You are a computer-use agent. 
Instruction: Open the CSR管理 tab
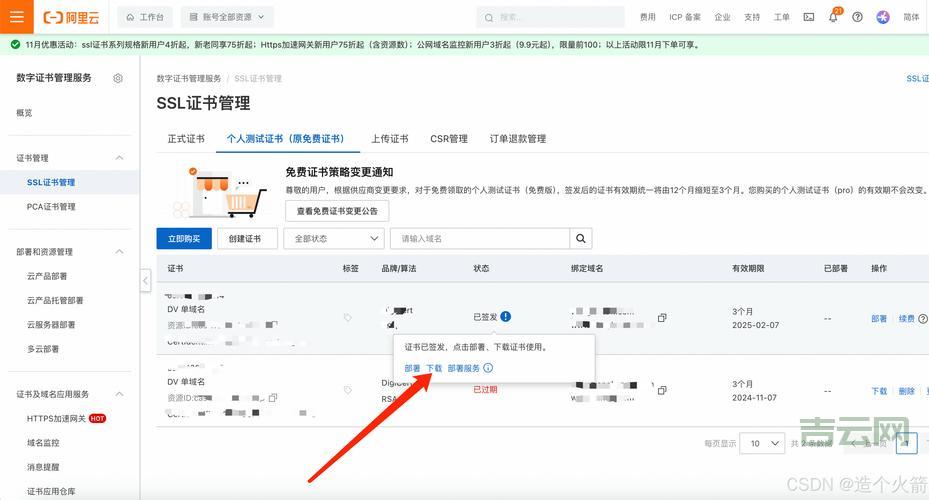449,139
